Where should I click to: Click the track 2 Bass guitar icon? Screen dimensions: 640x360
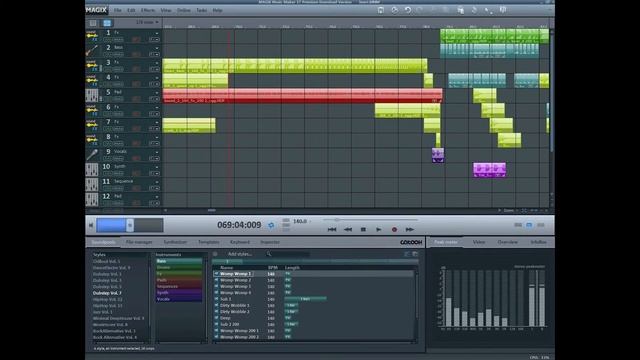pyautogui.click(x=92, y=51)
